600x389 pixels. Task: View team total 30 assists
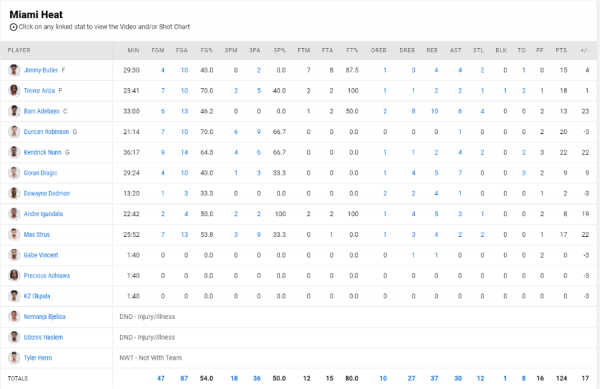coord(458,378)
